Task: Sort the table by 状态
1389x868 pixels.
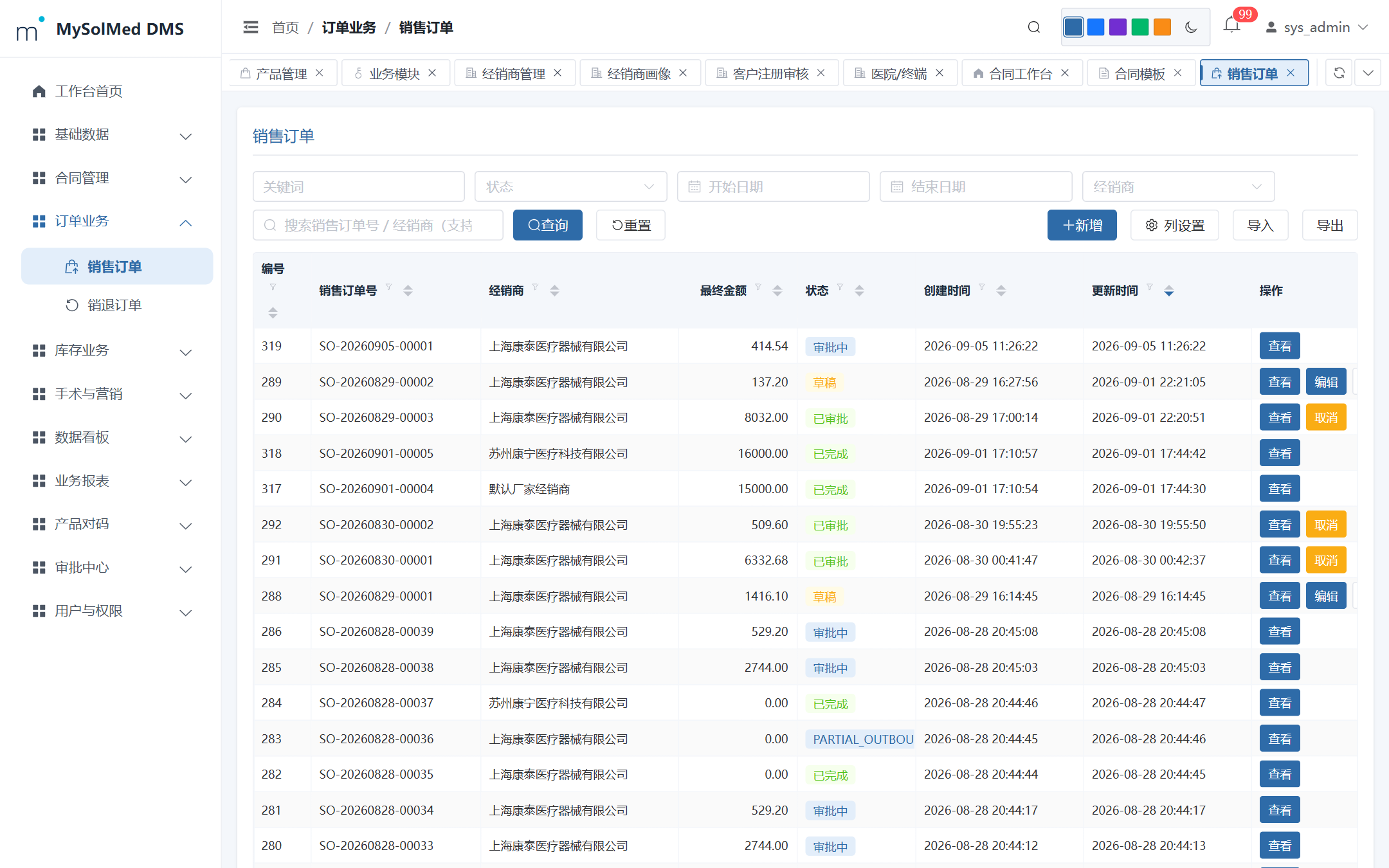Action: coord(859,291)
